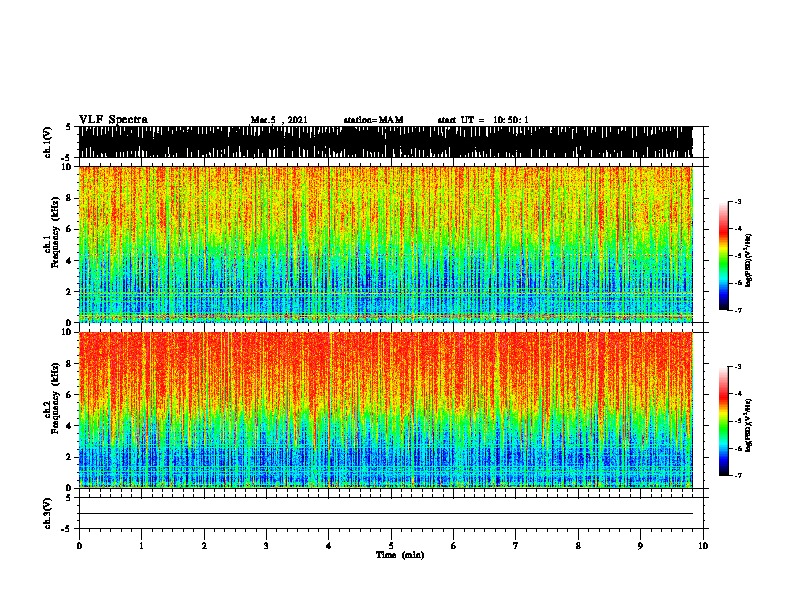
Task: Click the flat ch.3 voltage trace line
Action: [385, 514]
